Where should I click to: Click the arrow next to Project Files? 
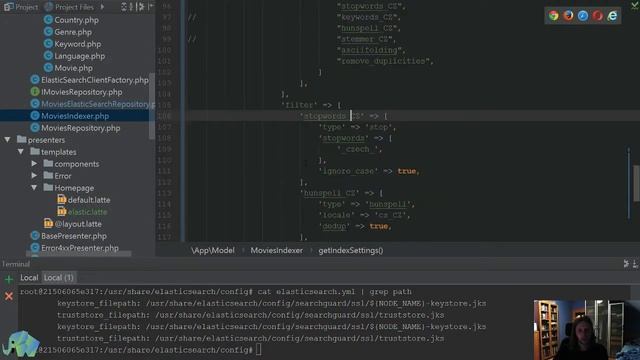coord(102,7)
